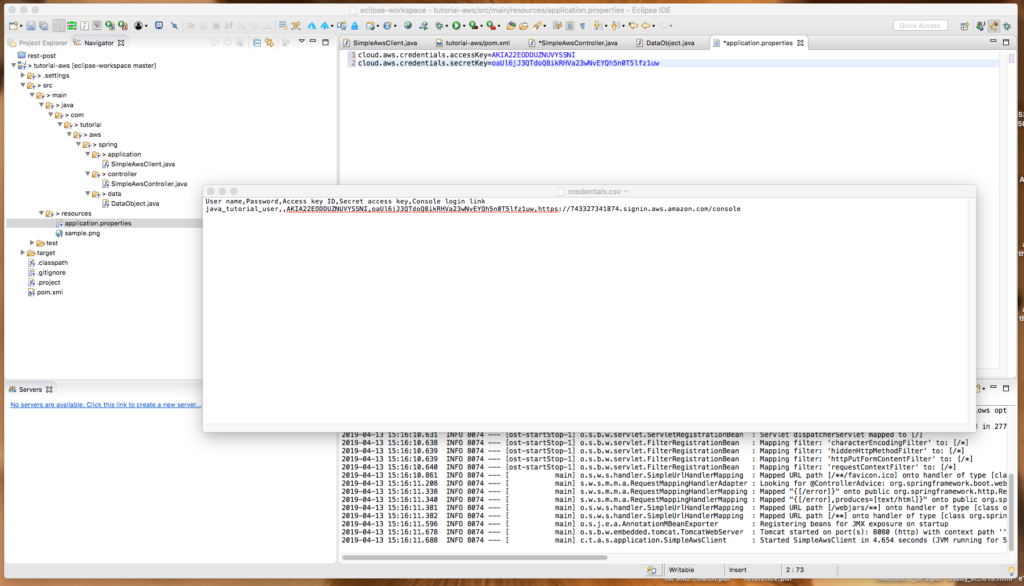Click the Toggle Block Selection toolbar icon
Image resolution: width=1024 pixels, height=586 pixels.
click(x=569, y=25)
